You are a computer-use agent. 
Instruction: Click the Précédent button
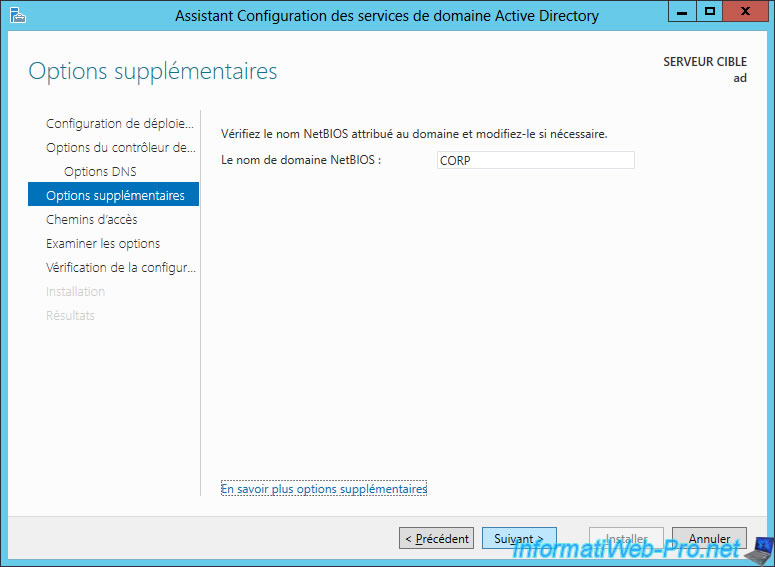coord(436,538)
